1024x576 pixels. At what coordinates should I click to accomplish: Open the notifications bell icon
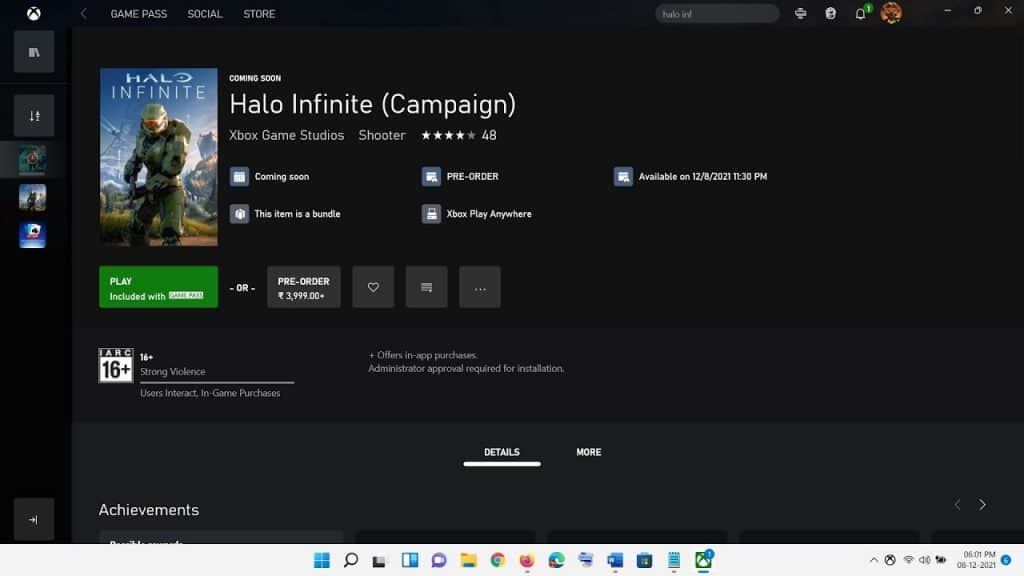860,14
